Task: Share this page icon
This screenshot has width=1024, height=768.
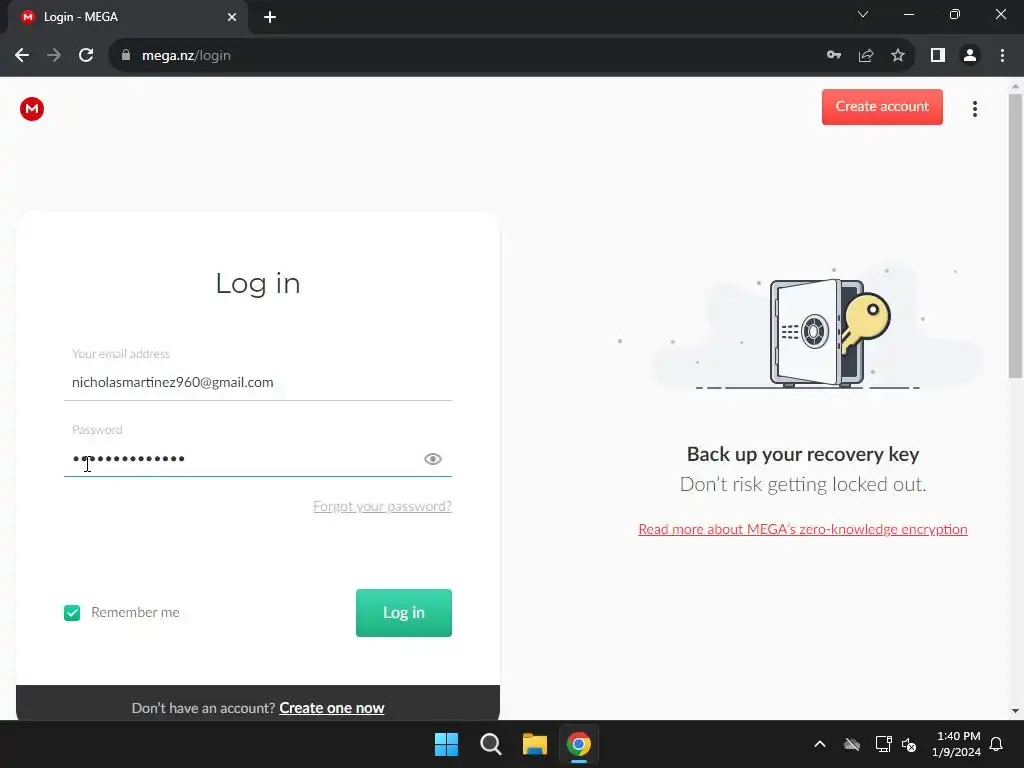Action: click(x=865, y=56)
